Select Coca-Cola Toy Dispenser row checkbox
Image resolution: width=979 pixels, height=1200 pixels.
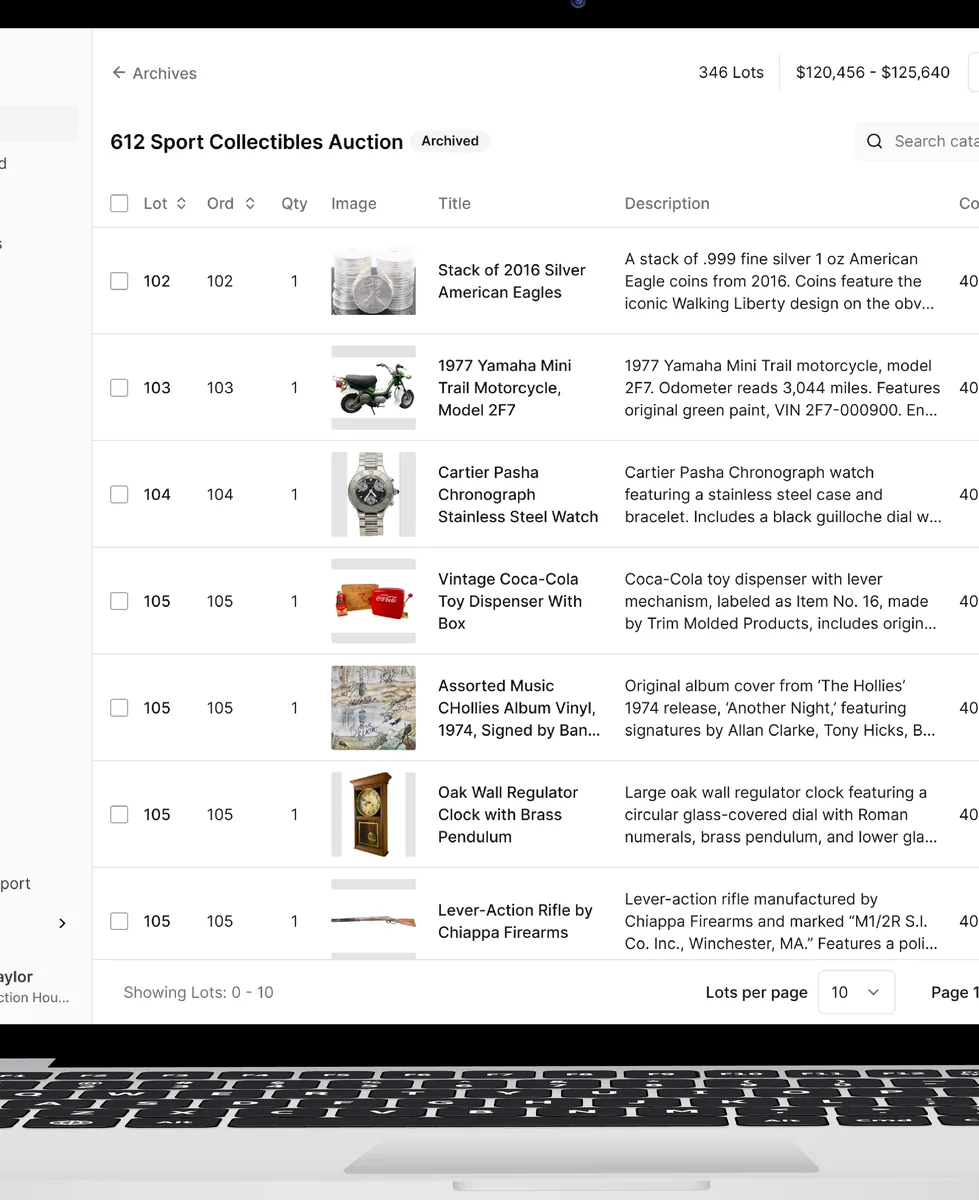[119, 601]
